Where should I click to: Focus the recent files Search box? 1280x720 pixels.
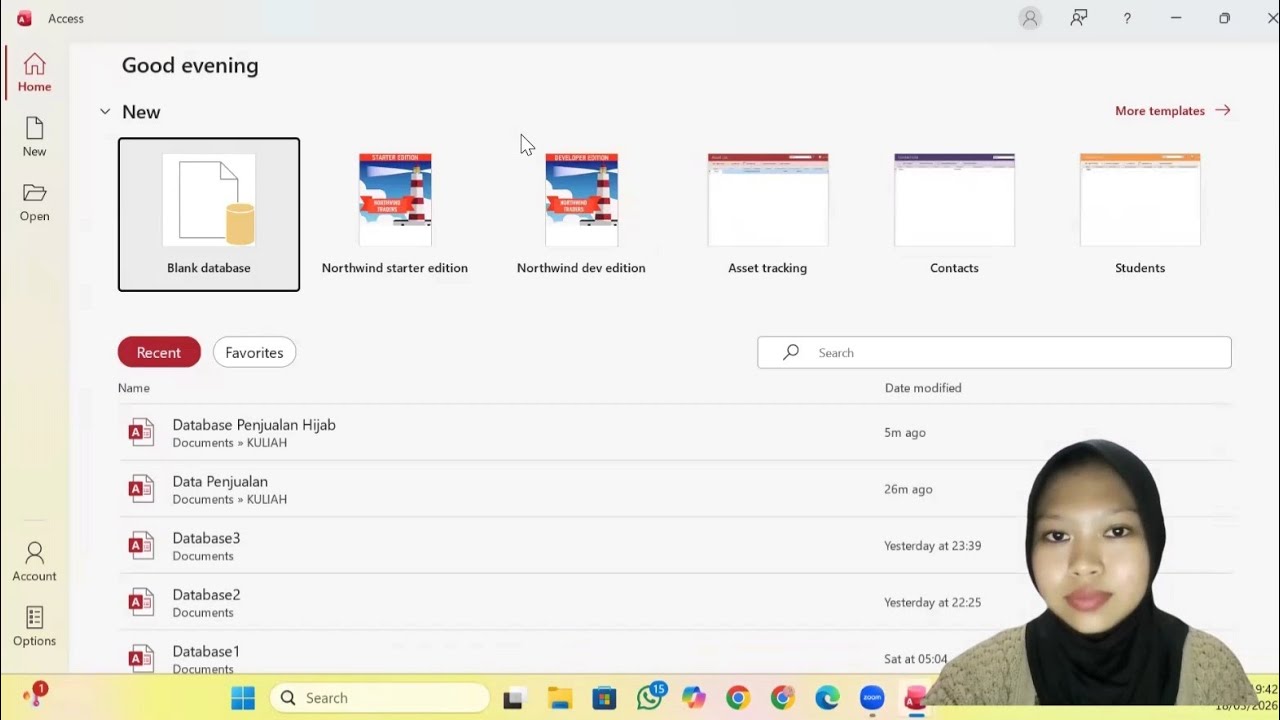994,352
